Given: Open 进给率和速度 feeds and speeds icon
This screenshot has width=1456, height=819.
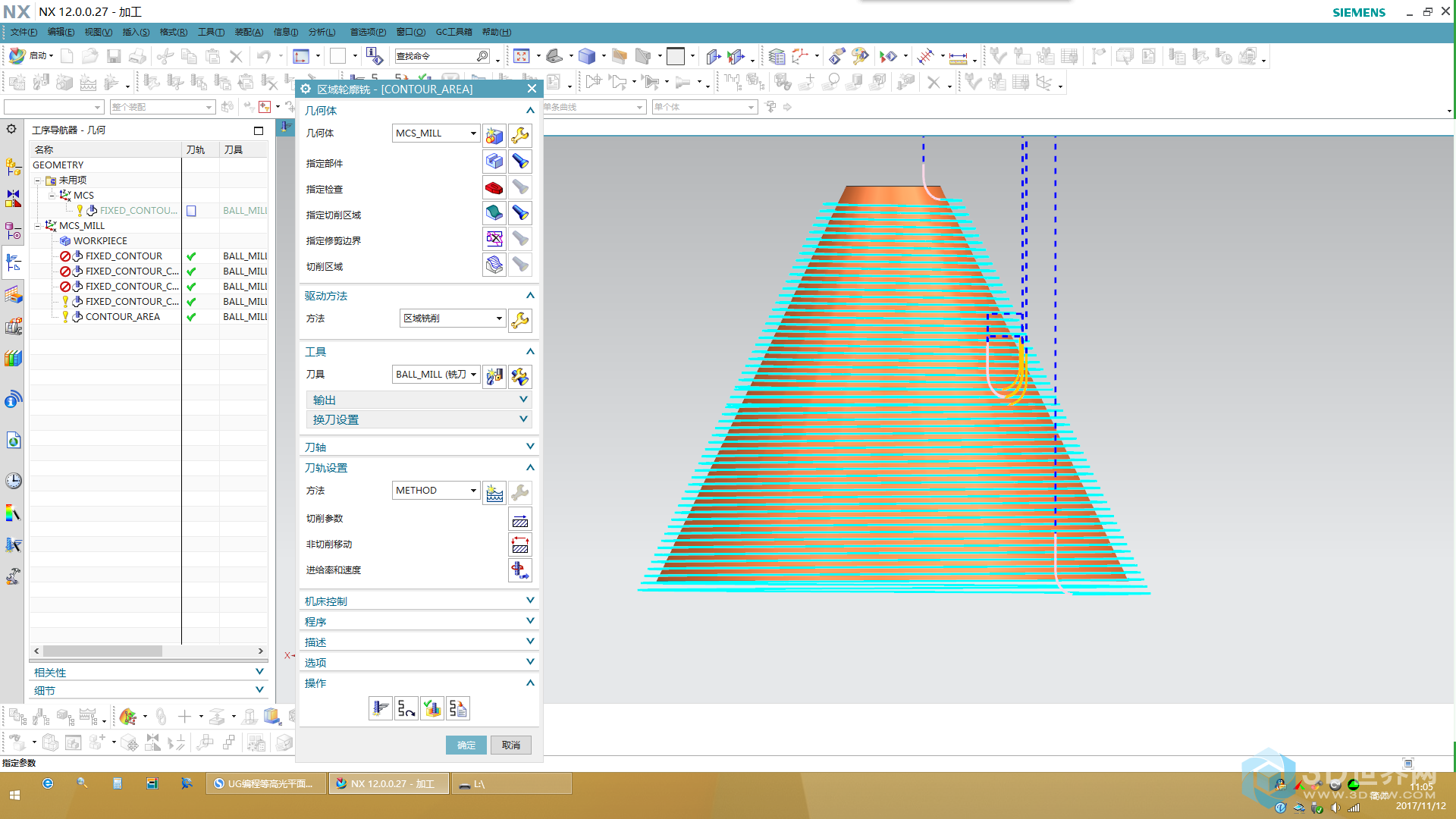Looking at the screenshot, I should [x=520, y=570].
